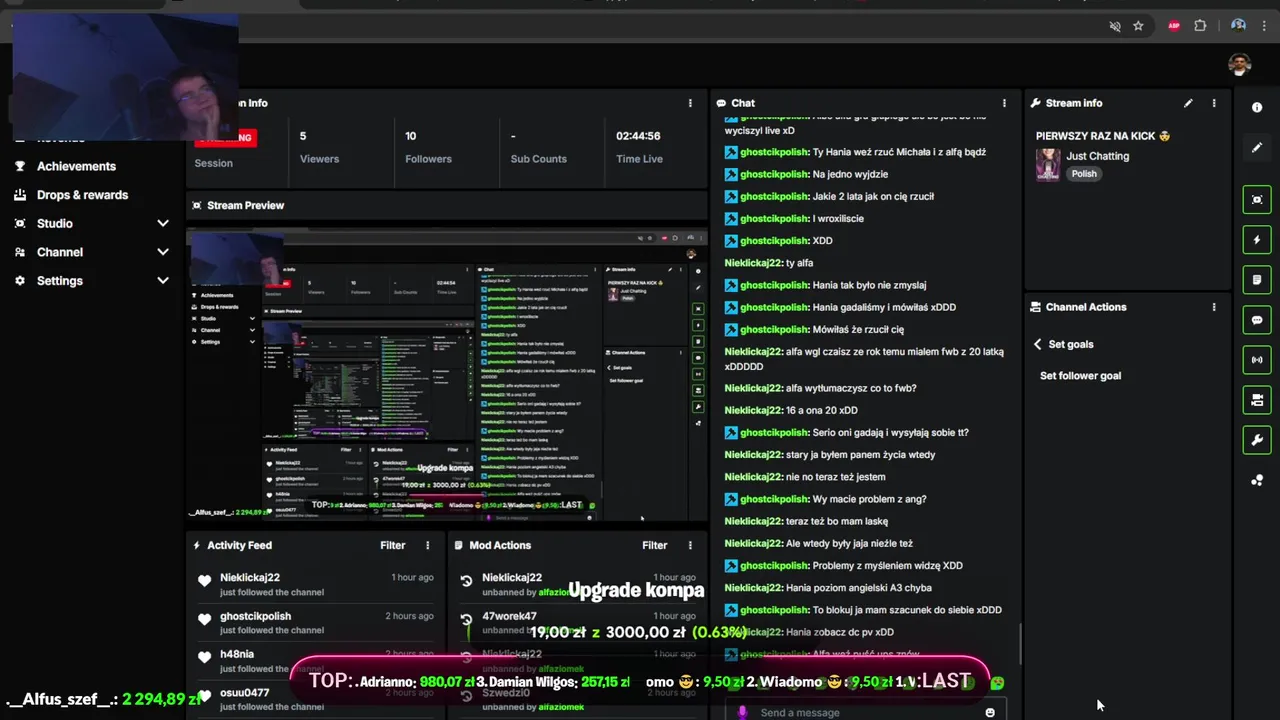Screen dimensions: 1280x720
Task: Open Activity Feed three-dot menu
Action: (x=427, y=545)
